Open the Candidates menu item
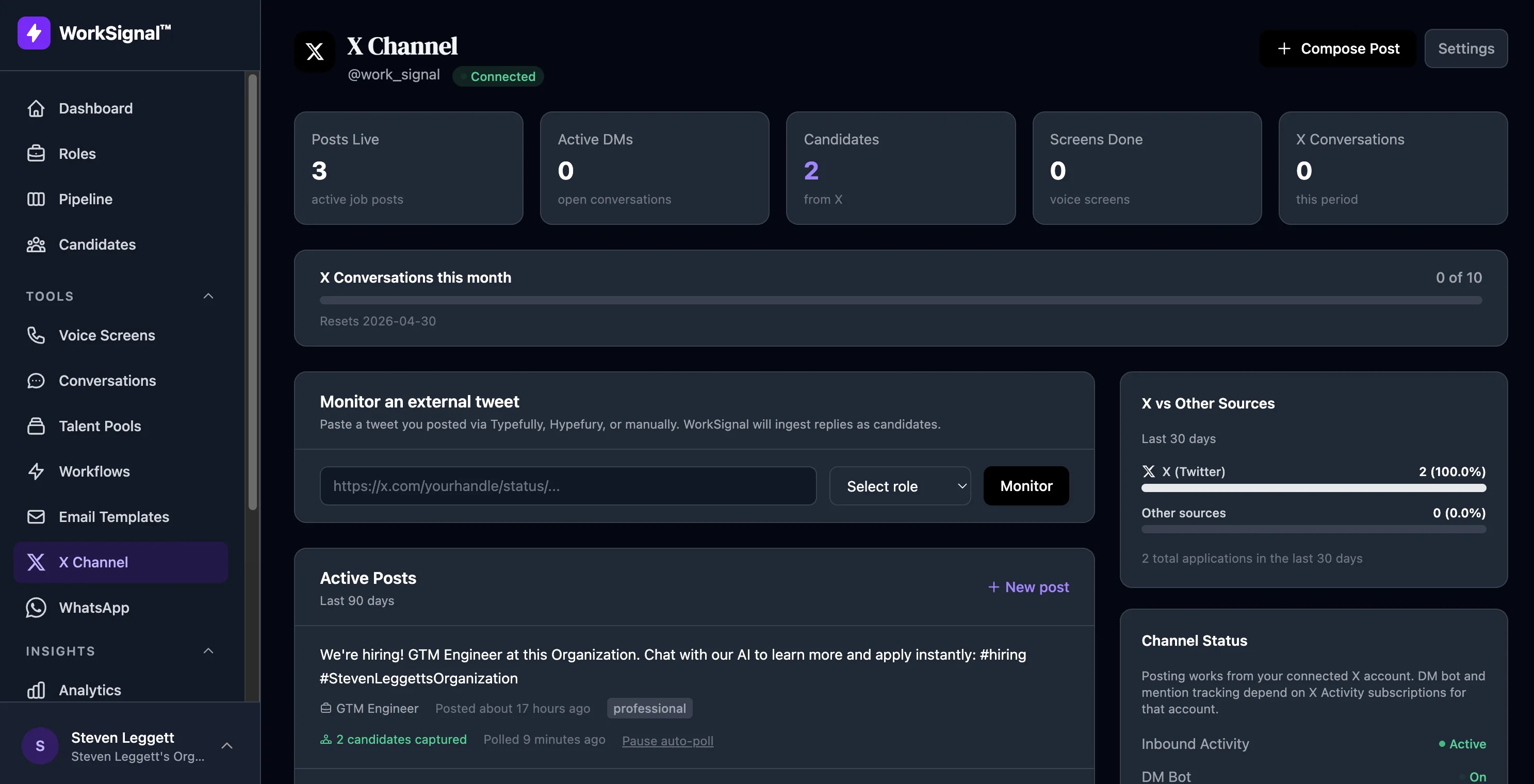The height and width of the screenshot is (784, 1534). [121, 244]
